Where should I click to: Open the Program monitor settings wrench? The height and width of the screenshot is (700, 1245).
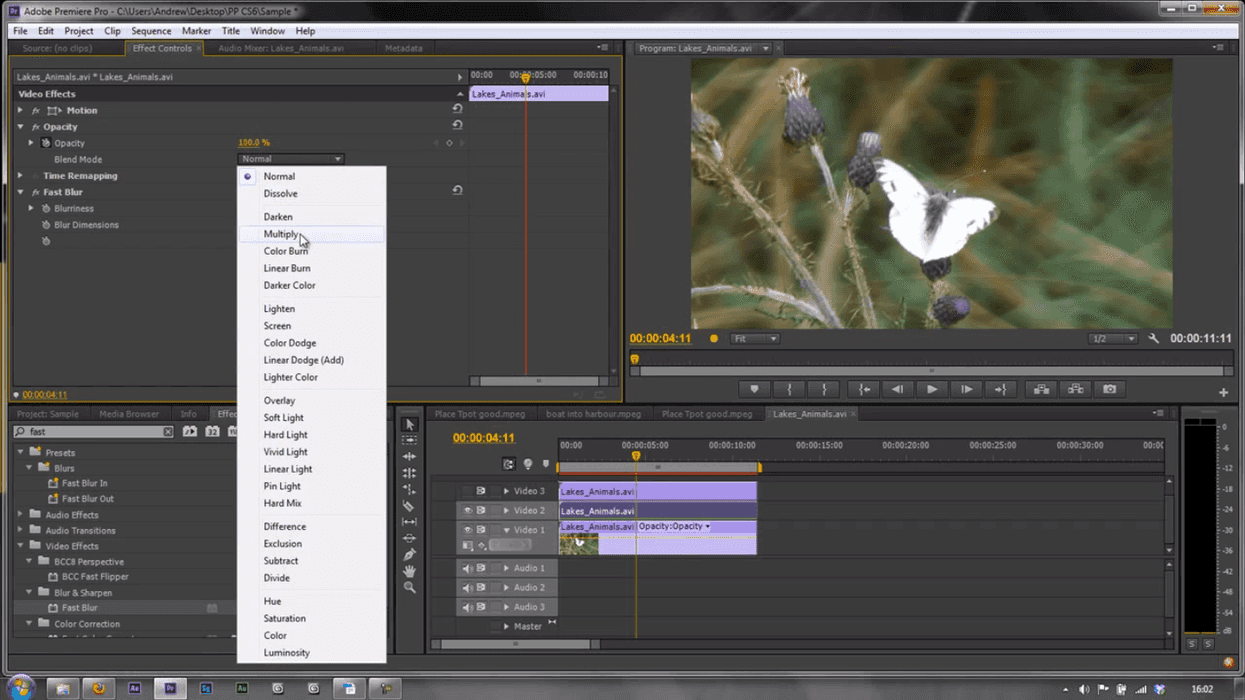click(x=1153, y=339)
